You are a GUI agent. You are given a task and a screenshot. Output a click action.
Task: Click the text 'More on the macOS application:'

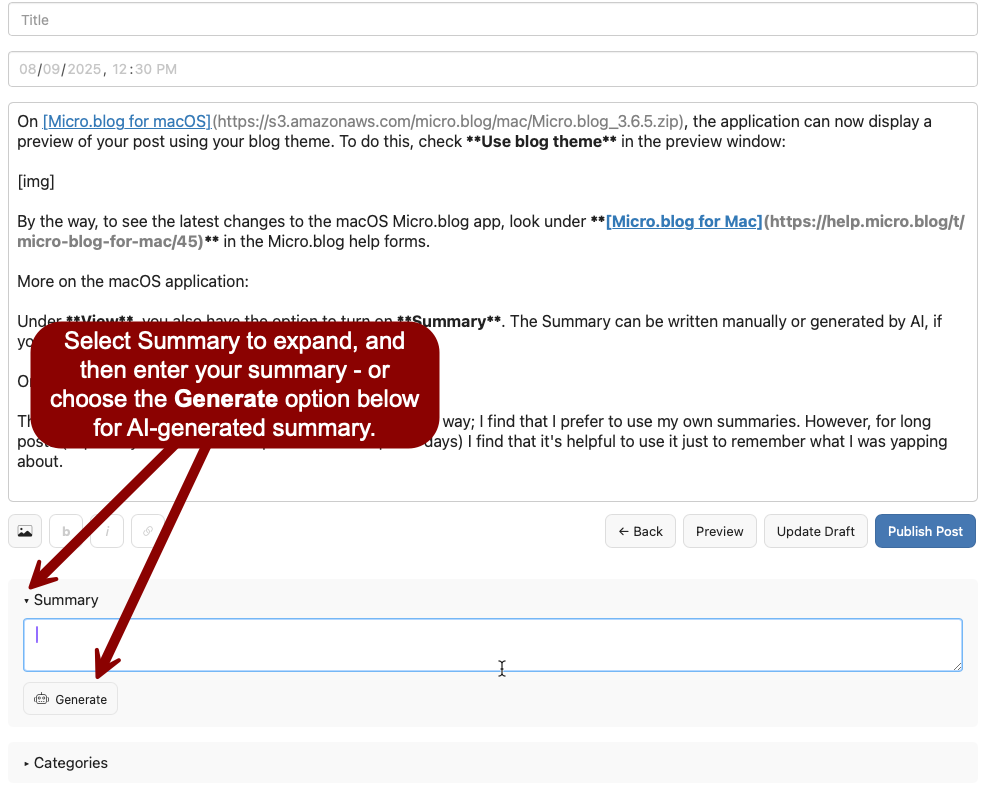tap(133, 281)
